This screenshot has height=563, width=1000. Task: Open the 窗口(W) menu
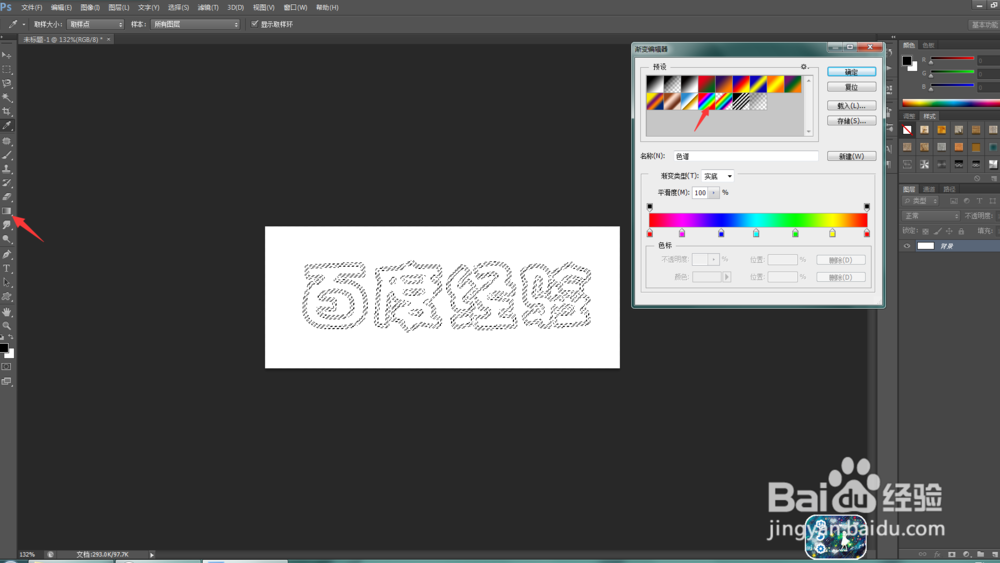[x=295, y=8]
